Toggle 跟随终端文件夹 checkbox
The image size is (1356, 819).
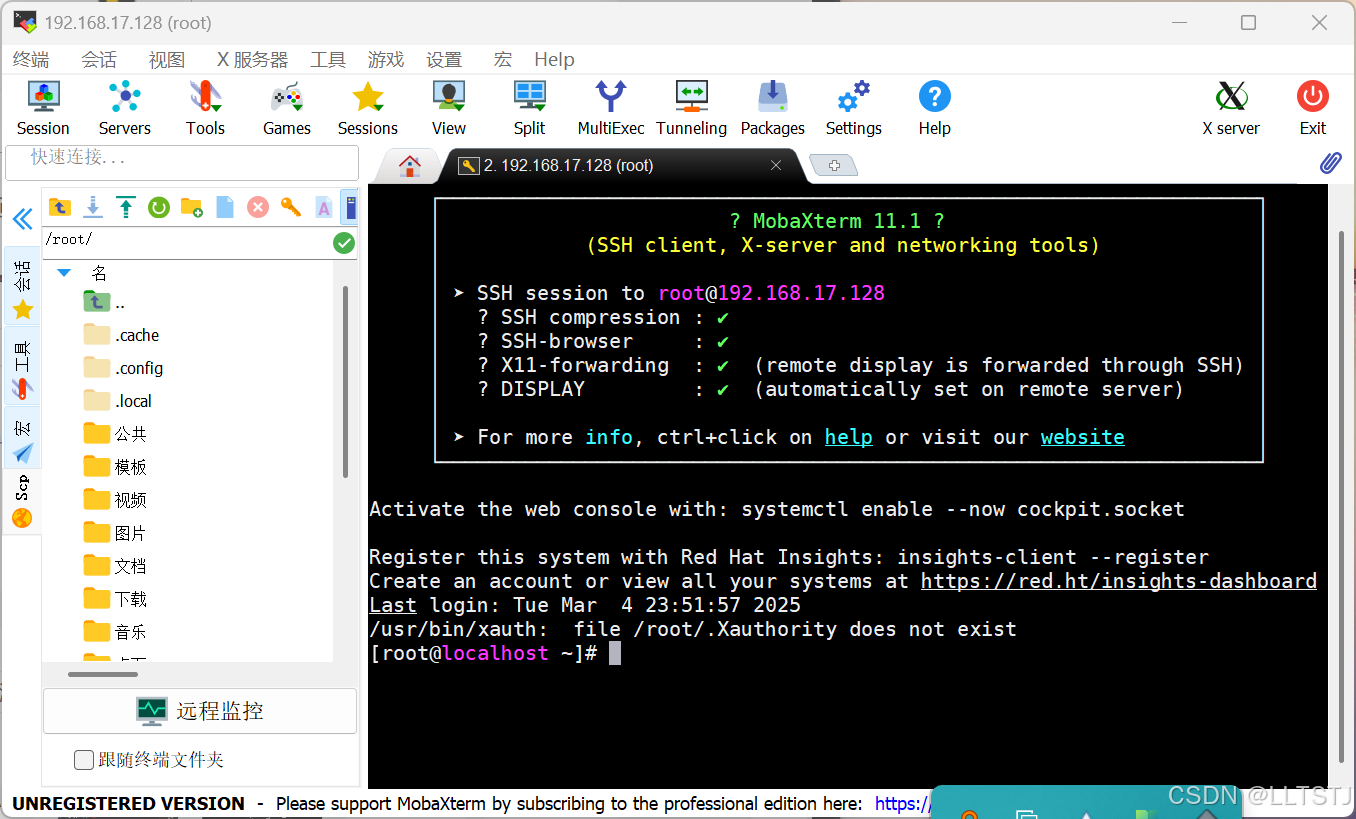[84, 760]
